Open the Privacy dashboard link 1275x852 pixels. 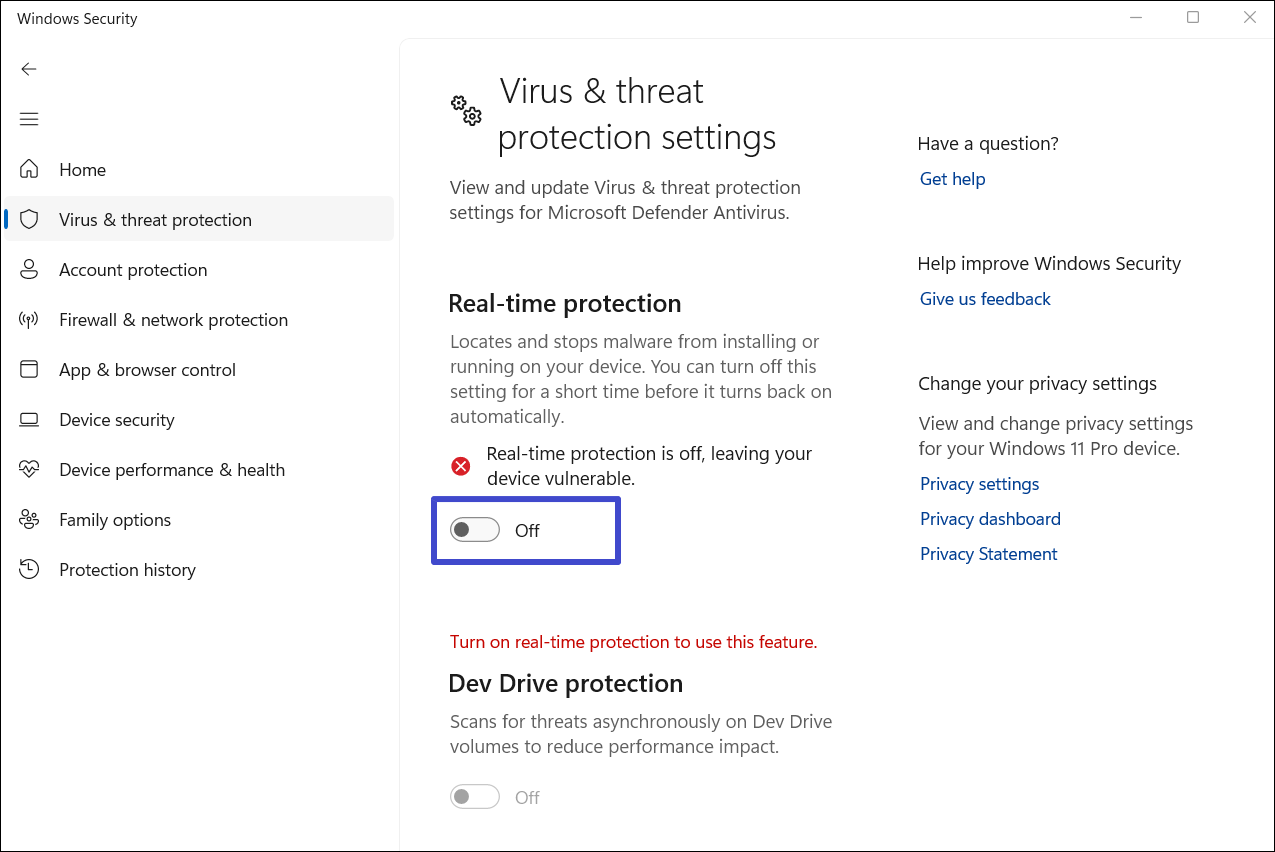coord(990,519)
